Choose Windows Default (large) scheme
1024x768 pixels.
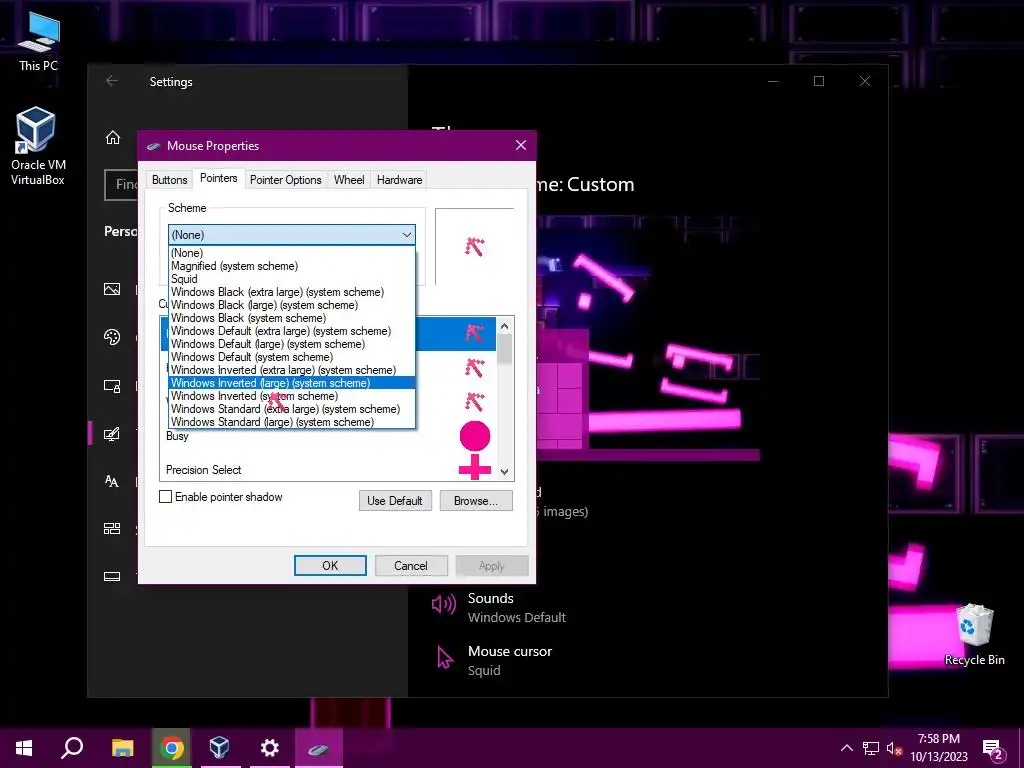point(291,344)
